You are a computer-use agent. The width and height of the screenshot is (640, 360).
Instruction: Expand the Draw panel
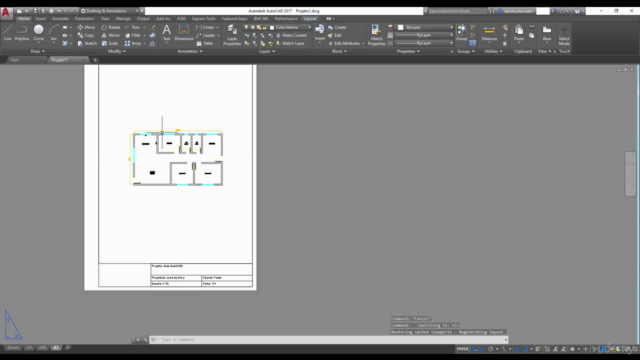[38, 51]
